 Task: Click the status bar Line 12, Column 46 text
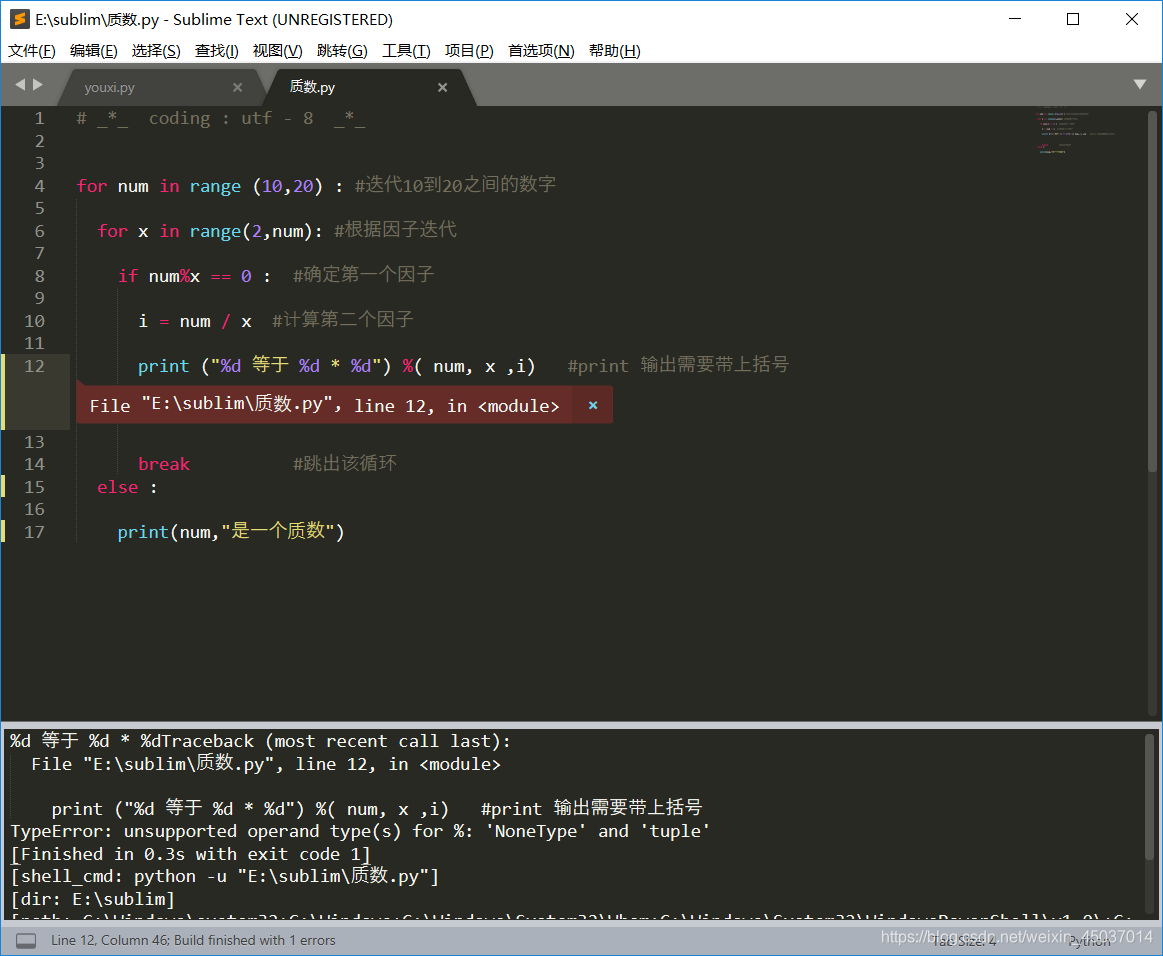[193, 940]
